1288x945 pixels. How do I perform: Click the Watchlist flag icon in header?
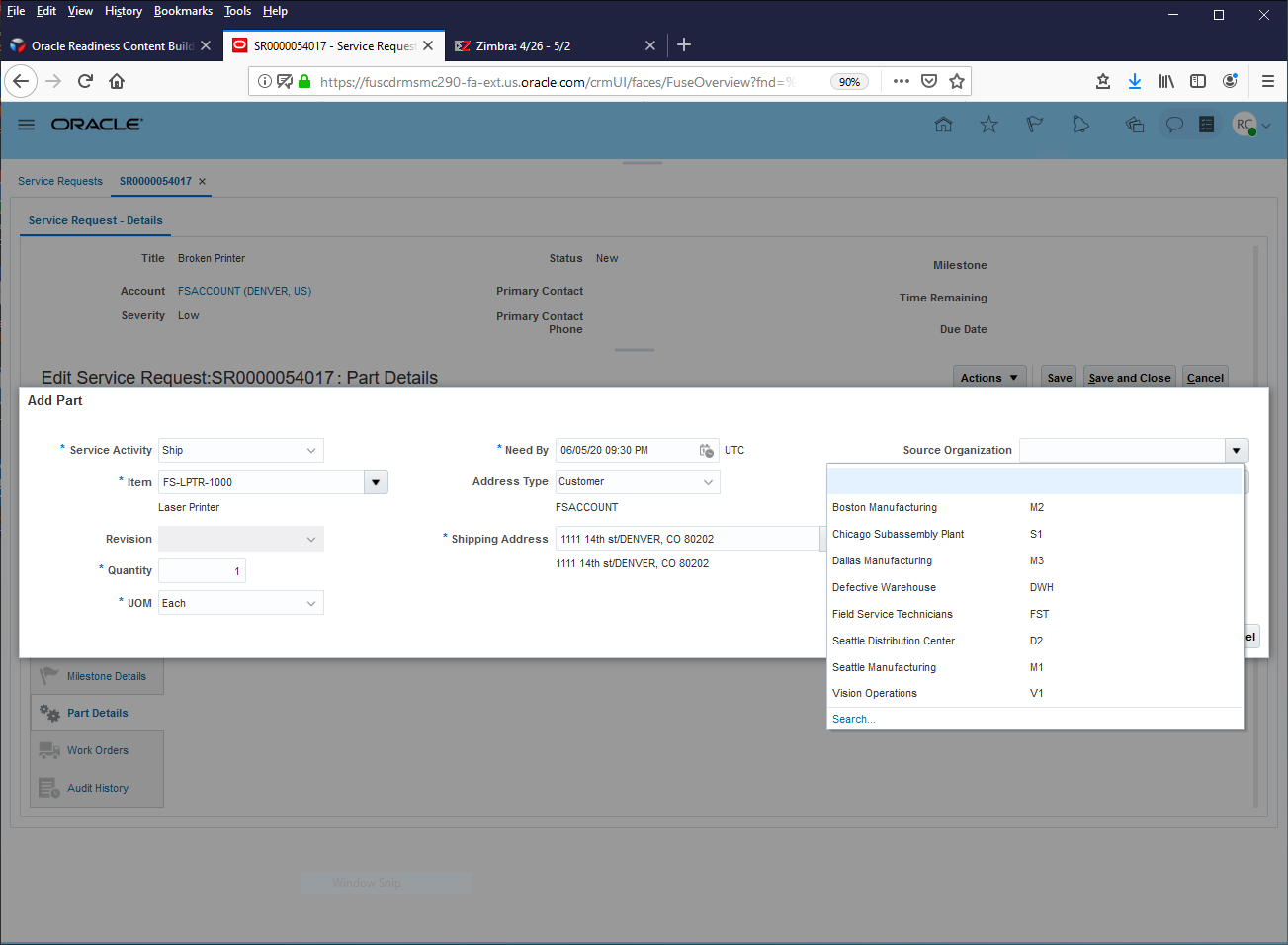pos(1034,125)
